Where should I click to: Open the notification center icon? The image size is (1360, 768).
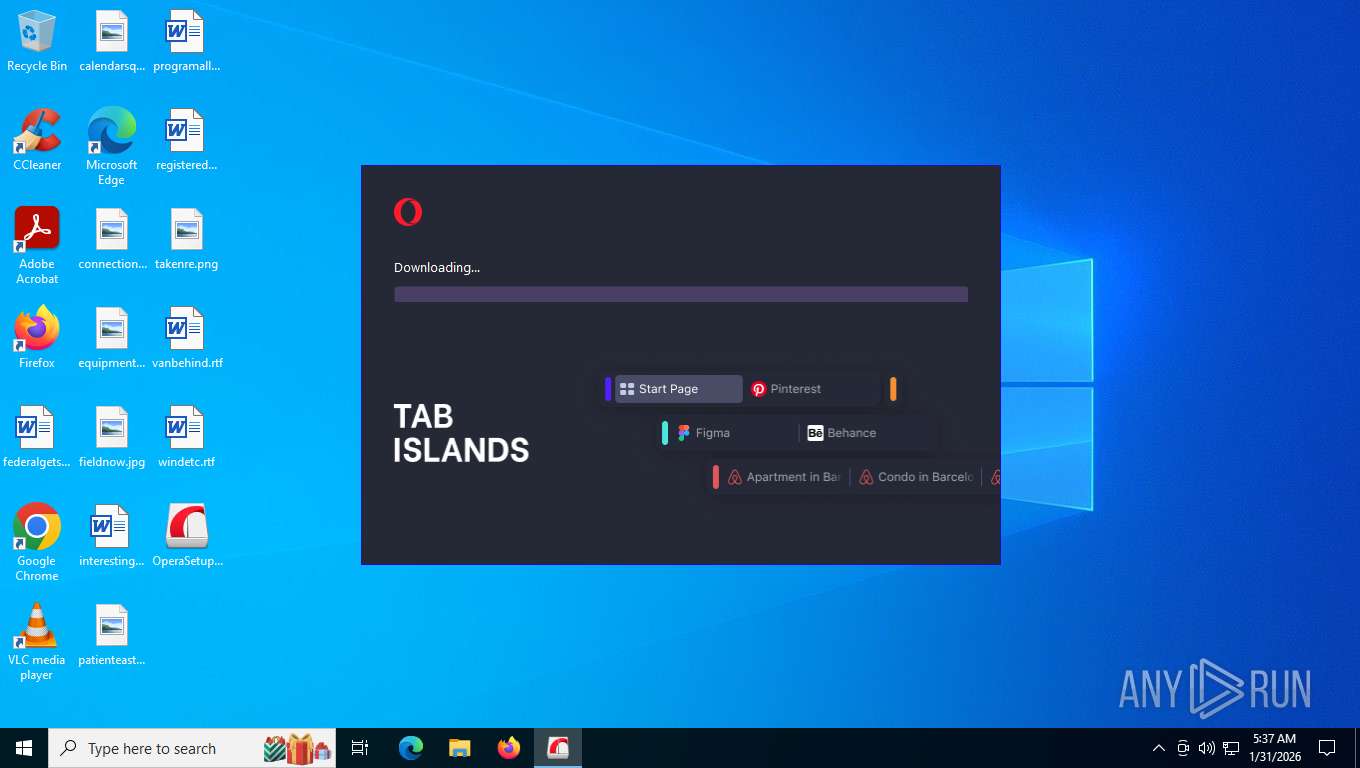pos(1328,748)
